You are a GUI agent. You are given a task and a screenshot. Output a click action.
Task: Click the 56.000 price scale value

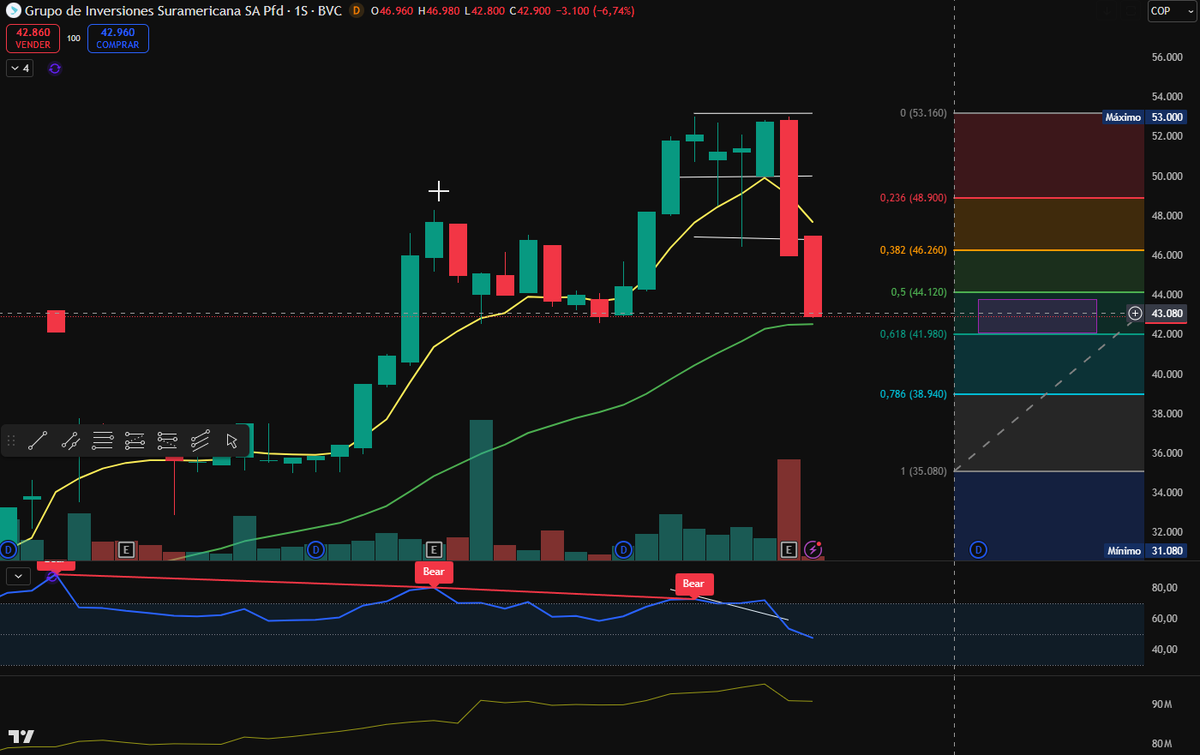pos(1167,57)
